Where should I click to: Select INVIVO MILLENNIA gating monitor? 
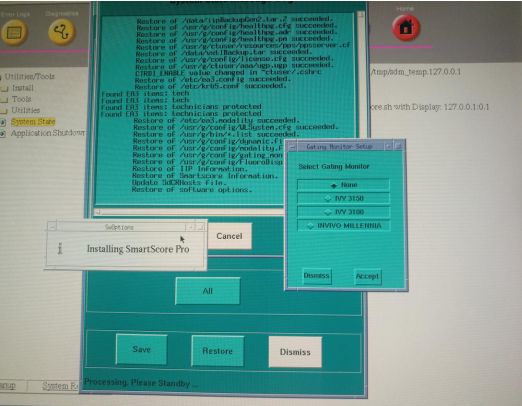coord(343,226)
